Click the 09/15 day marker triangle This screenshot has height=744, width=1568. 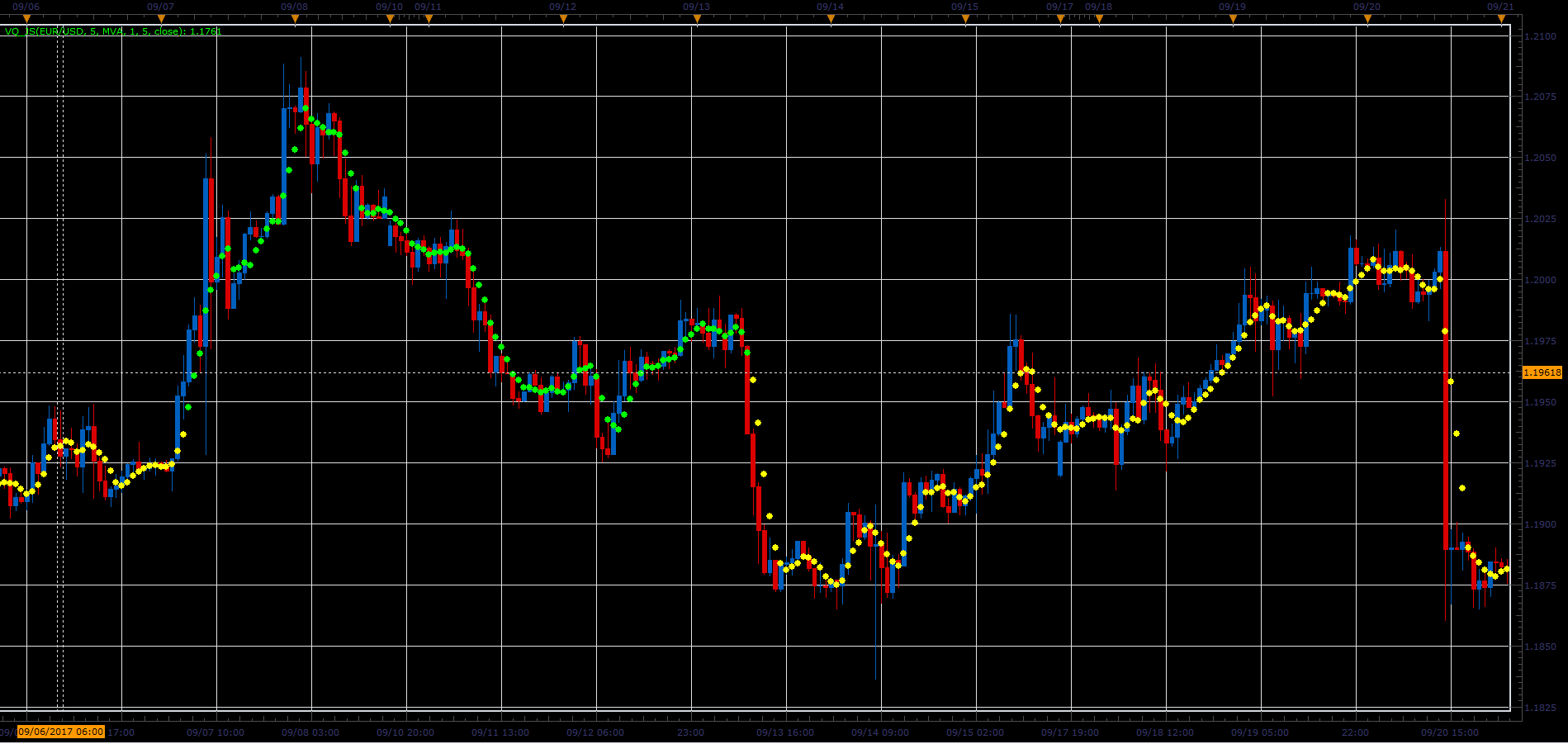click(964, 19)
